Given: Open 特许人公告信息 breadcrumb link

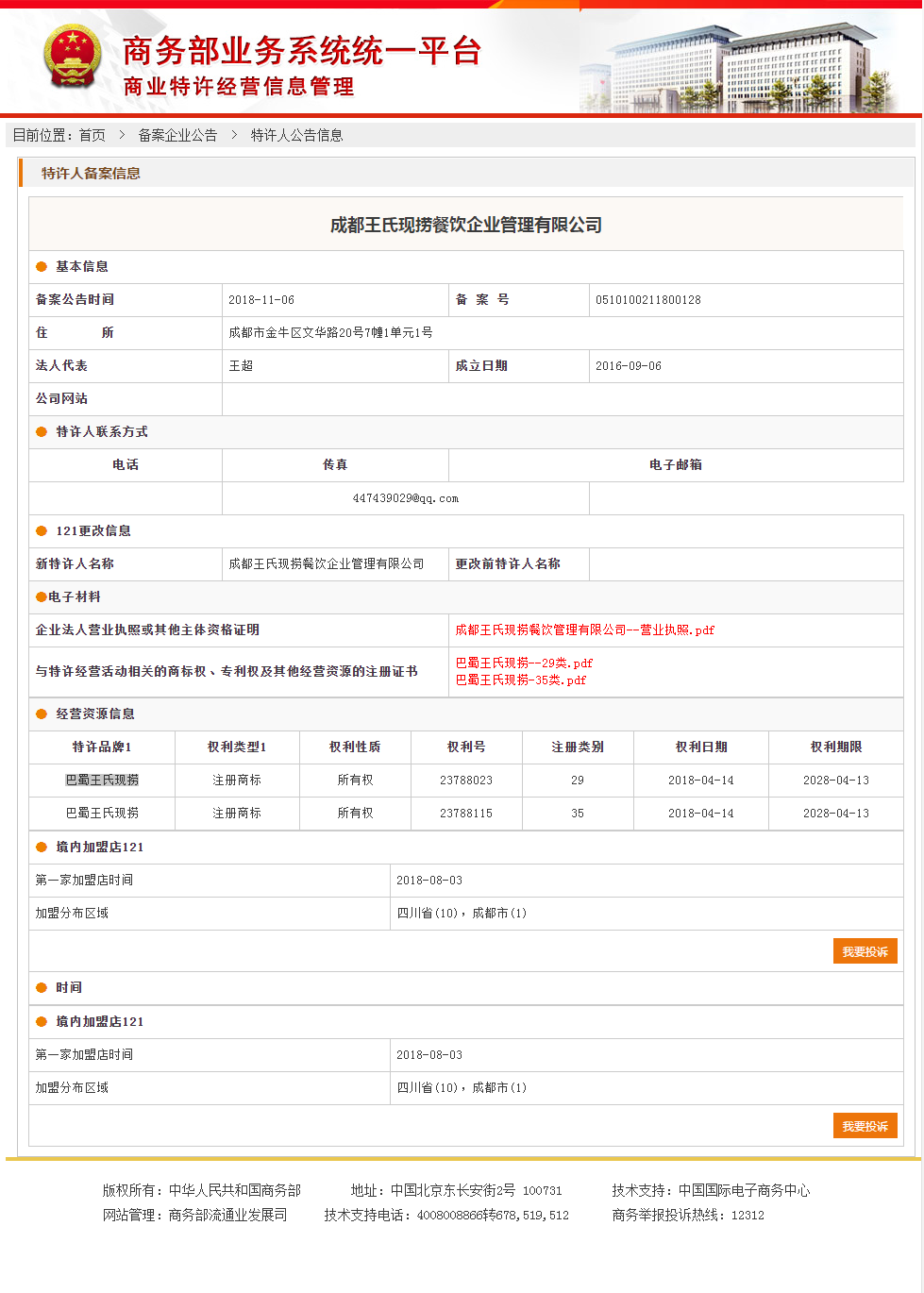Looking at the screenshot, I should 296,135.
